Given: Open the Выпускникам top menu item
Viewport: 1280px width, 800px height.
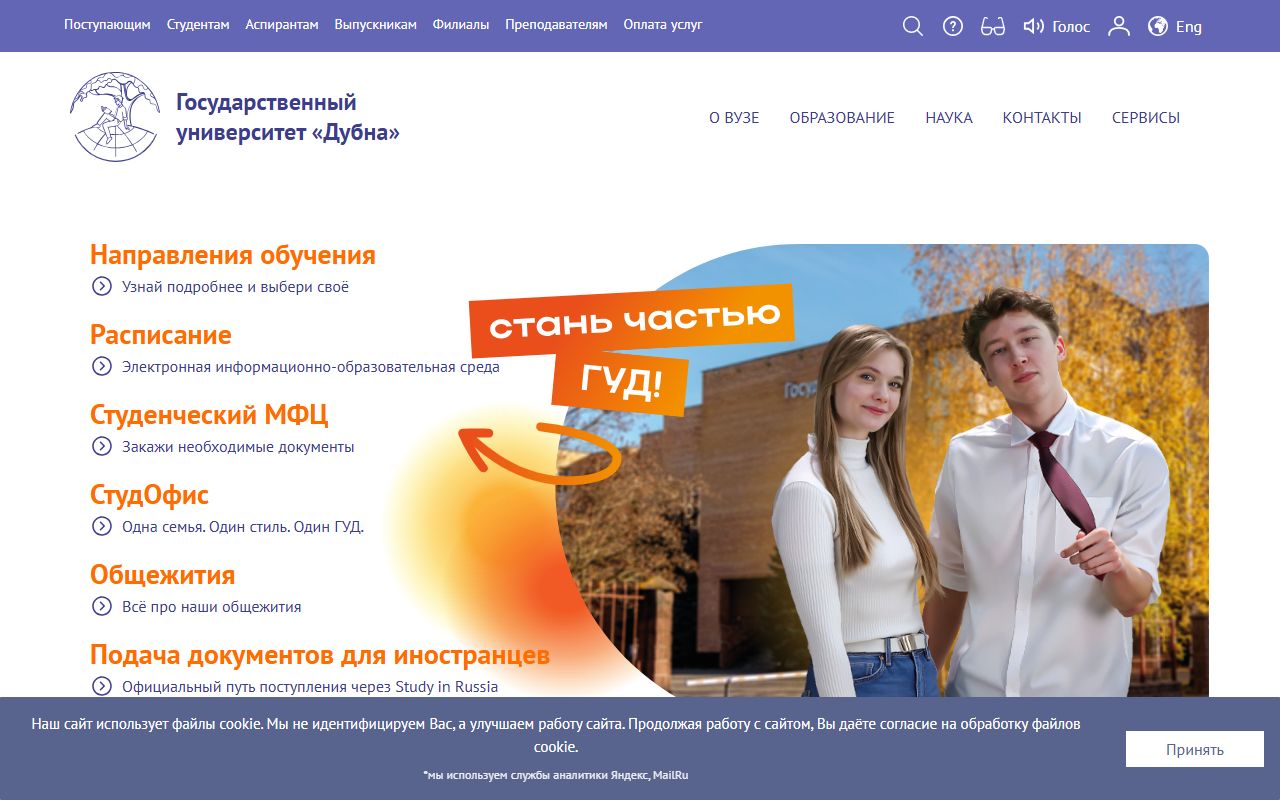Looking at the screenshot, I should pyautogui.click(x=376, y=25).
